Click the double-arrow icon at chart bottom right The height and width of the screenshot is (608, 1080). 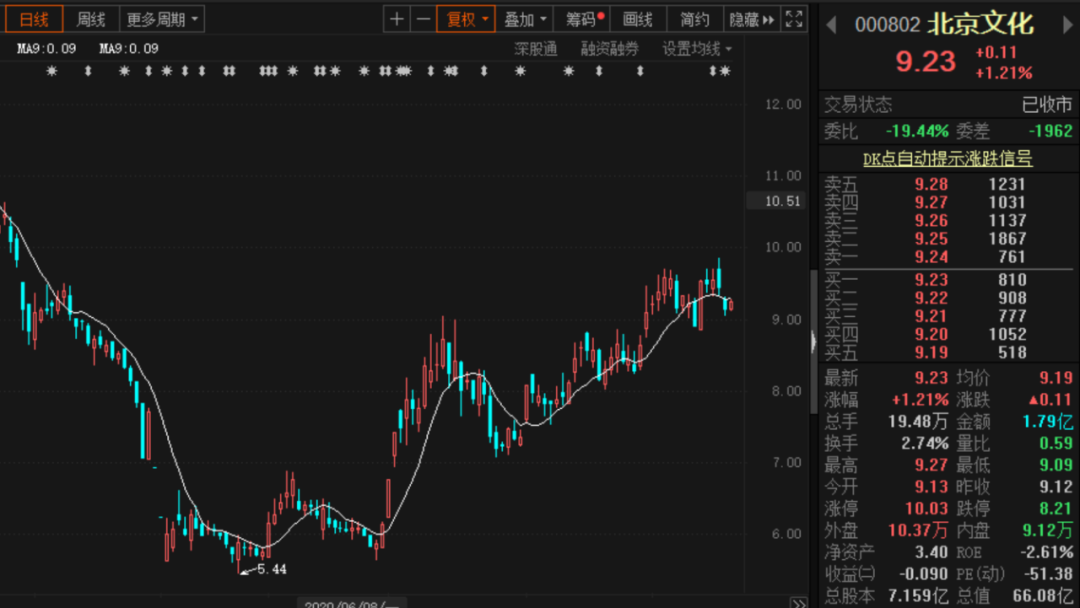pos(798,603)
